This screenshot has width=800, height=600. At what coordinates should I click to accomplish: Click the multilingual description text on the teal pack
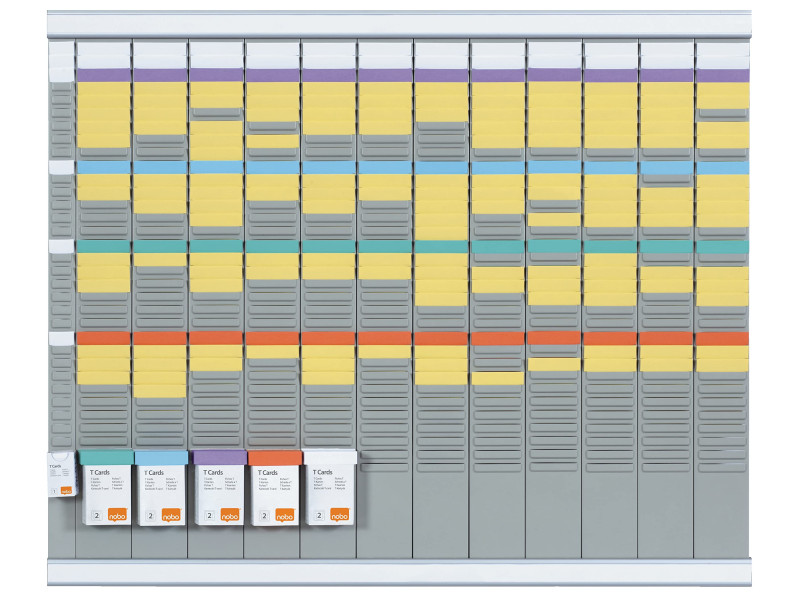[106, 484]
